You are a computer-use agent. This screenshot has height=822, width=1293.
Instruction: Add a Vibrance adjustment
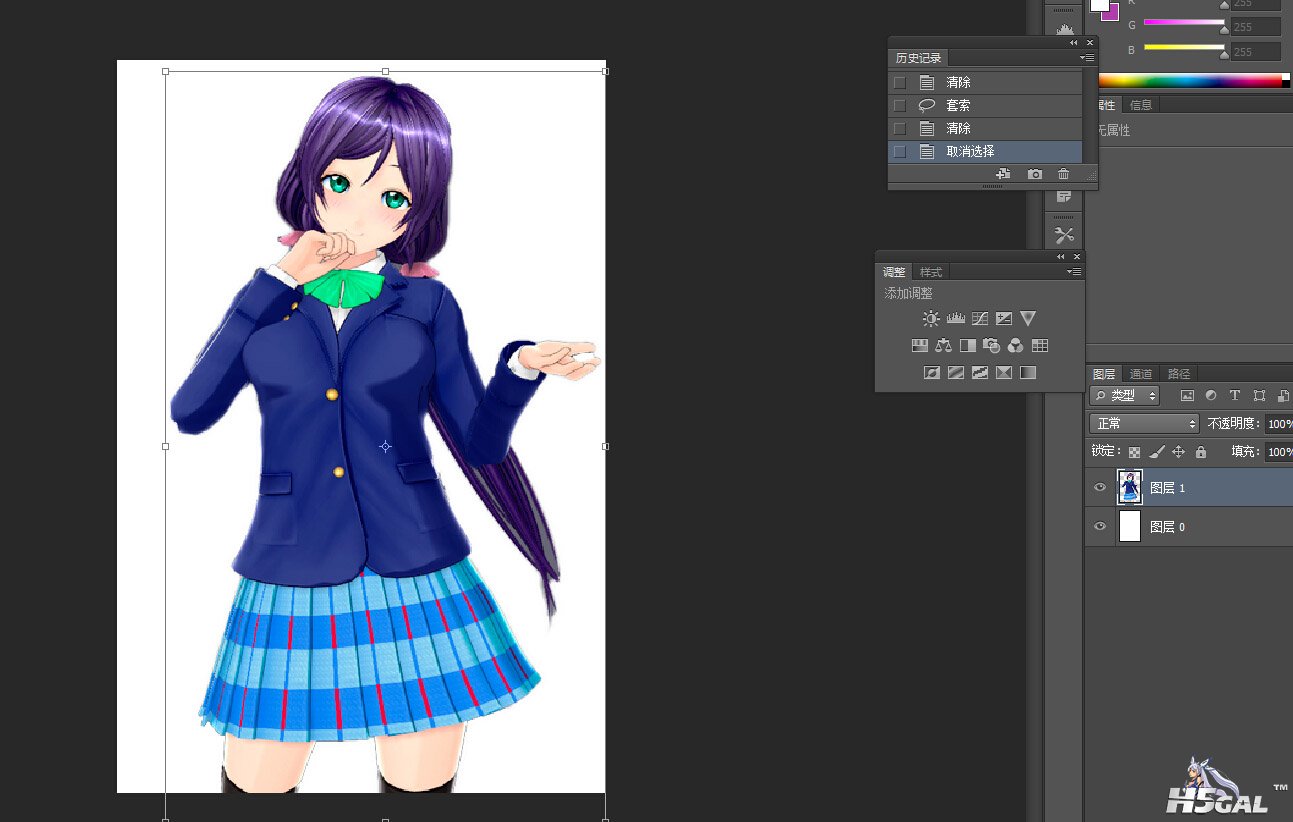click(1028, 319)
